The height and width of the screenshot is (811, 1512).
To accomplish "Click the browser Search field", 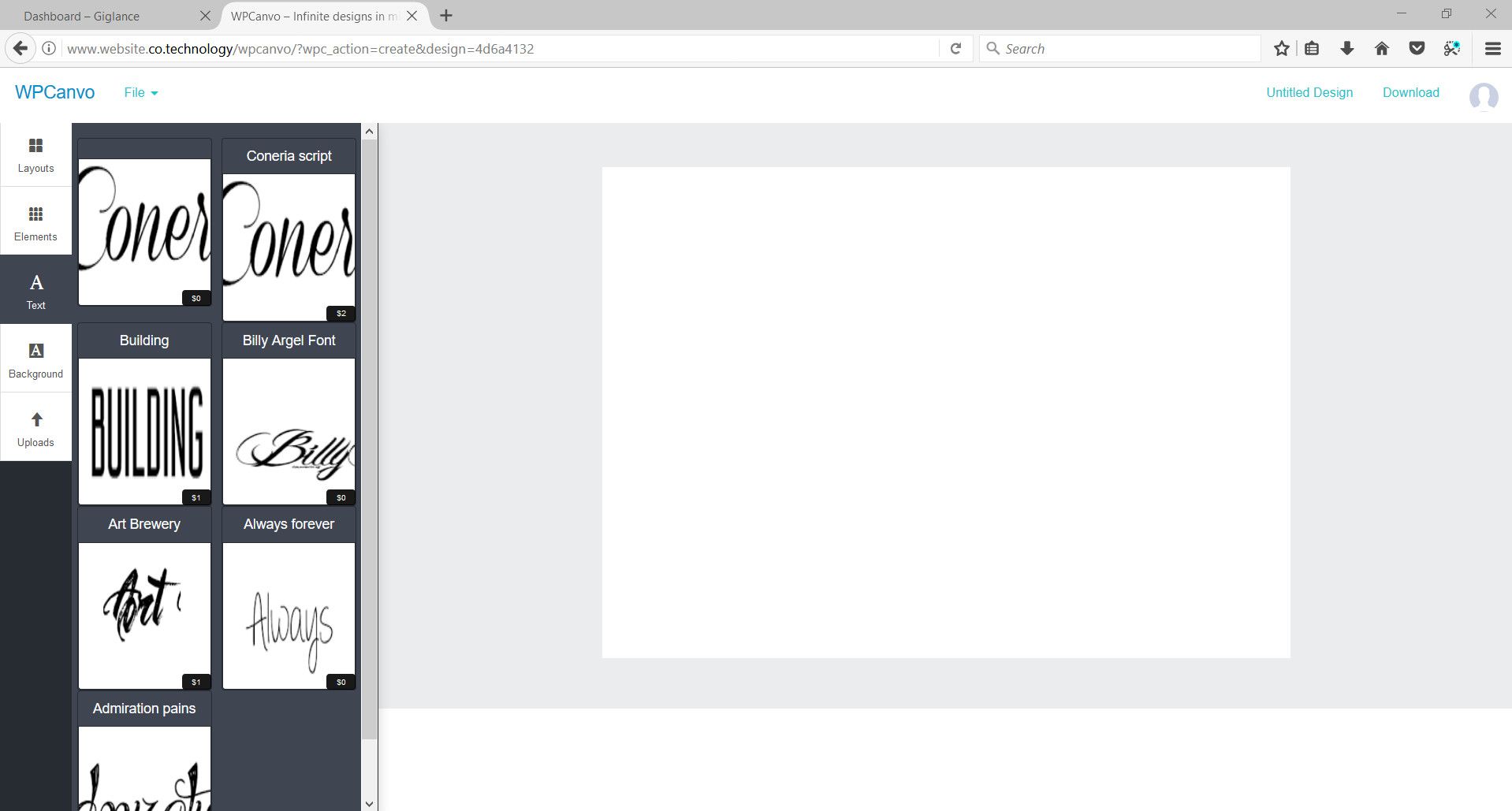I will tap(1119, 49).
